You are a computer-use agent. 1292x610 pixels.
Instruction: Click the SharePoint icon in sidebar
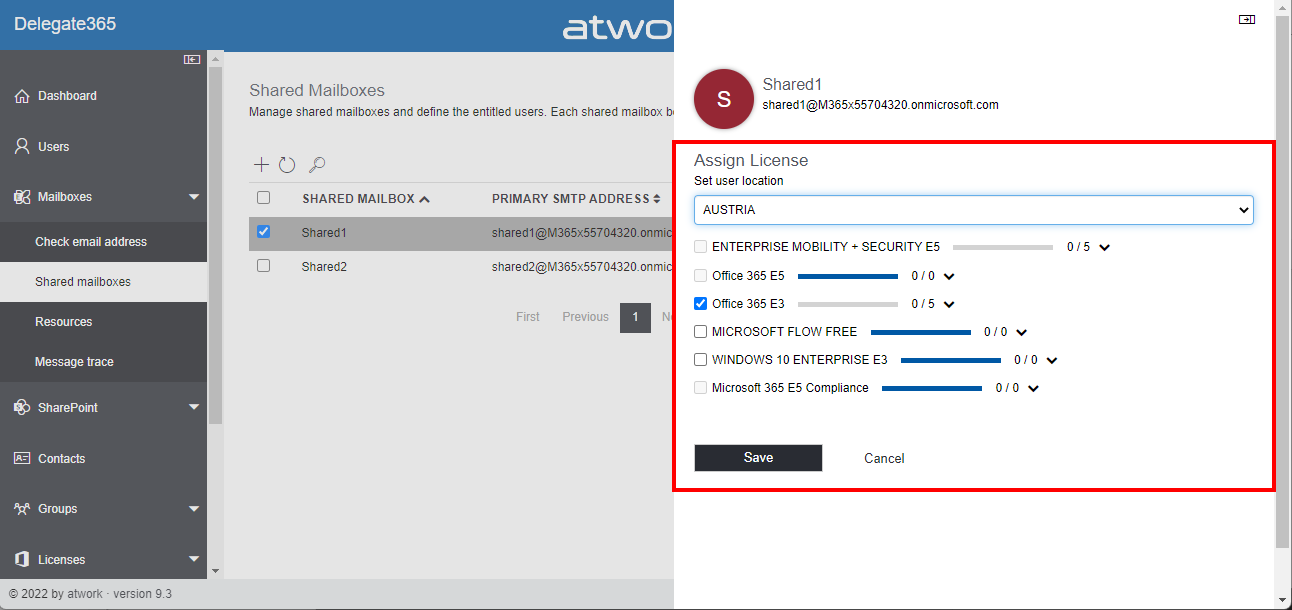pos(21,408)
